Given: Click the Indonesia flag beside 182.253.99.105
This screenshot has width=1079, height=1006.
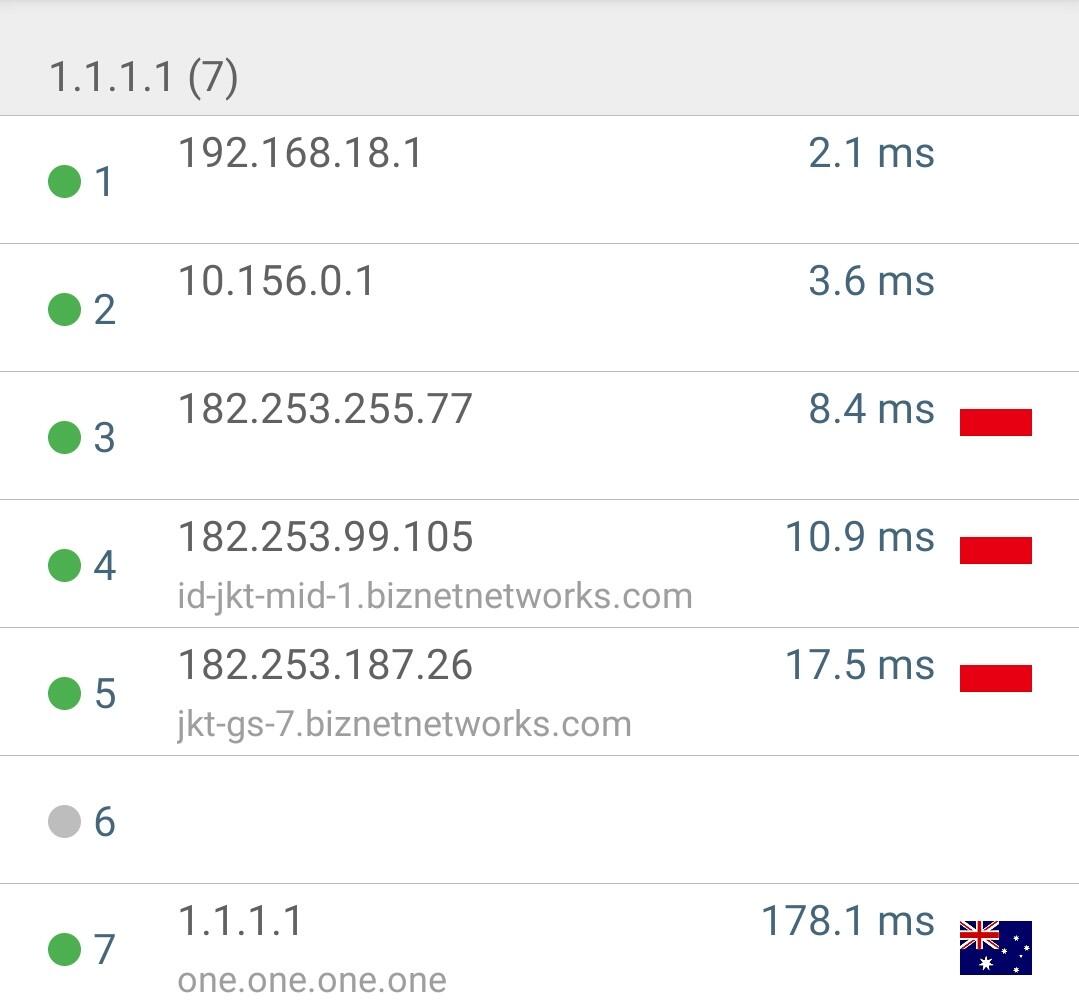Looking at the screenshot, I should coord(995,551).
